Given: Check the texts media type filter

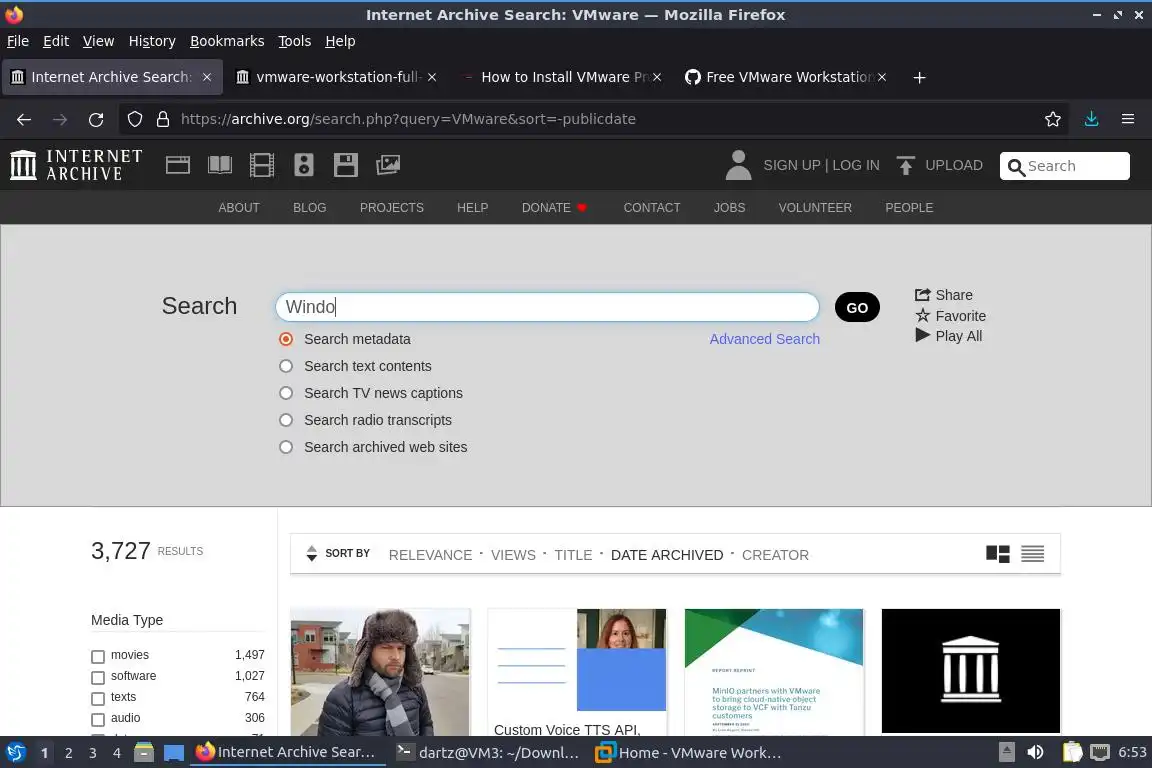Looking at the screenshot, I should coord(98,698).
